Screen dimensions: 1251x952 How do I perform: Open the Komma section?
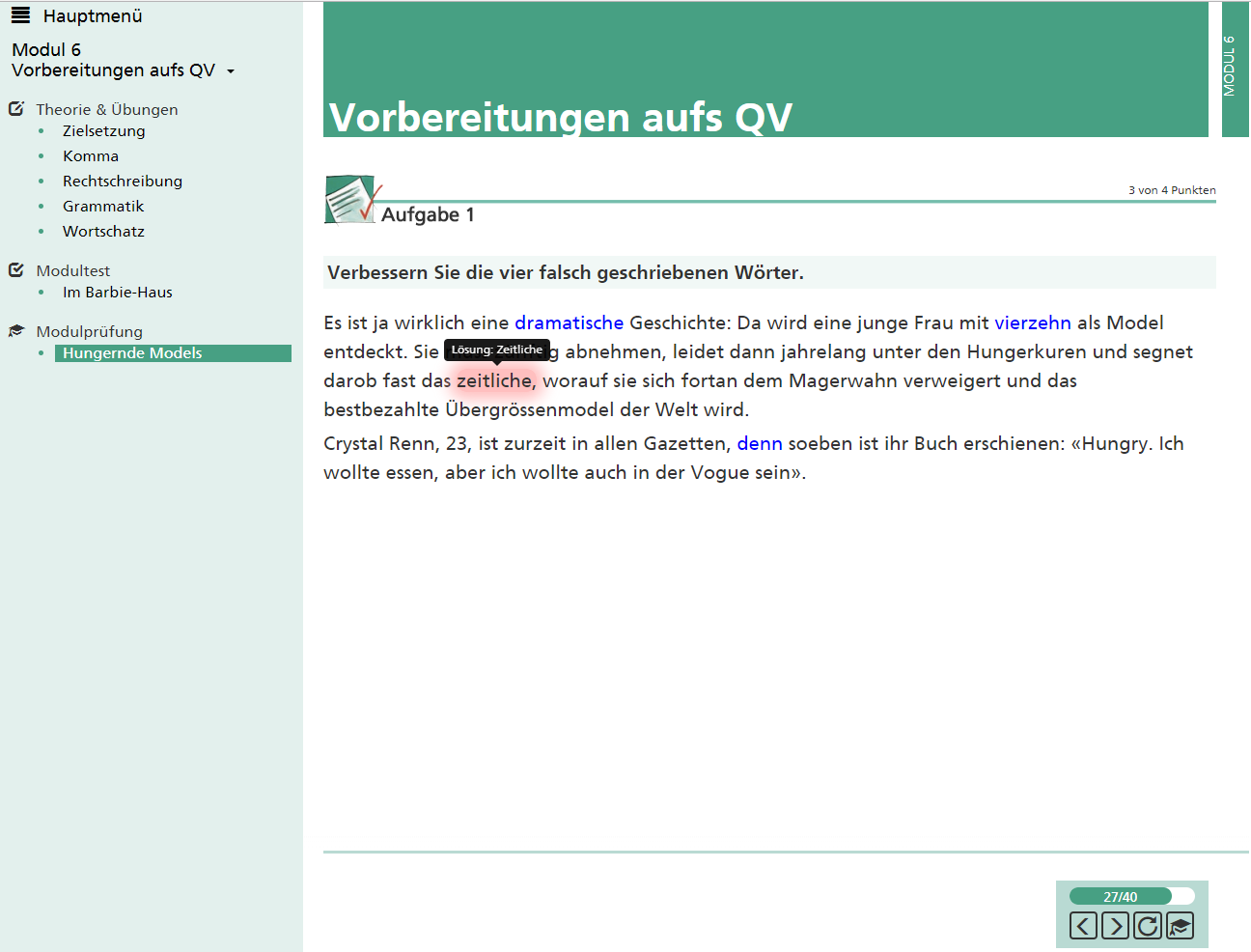coord(91,156)
